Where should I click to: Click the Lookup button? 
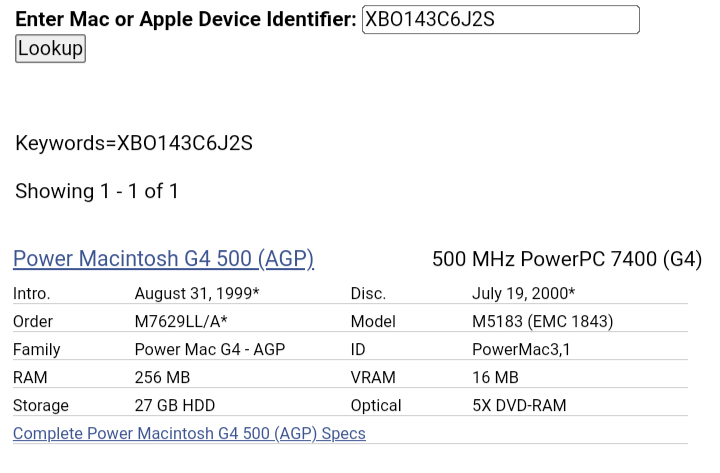click(51, 49)
